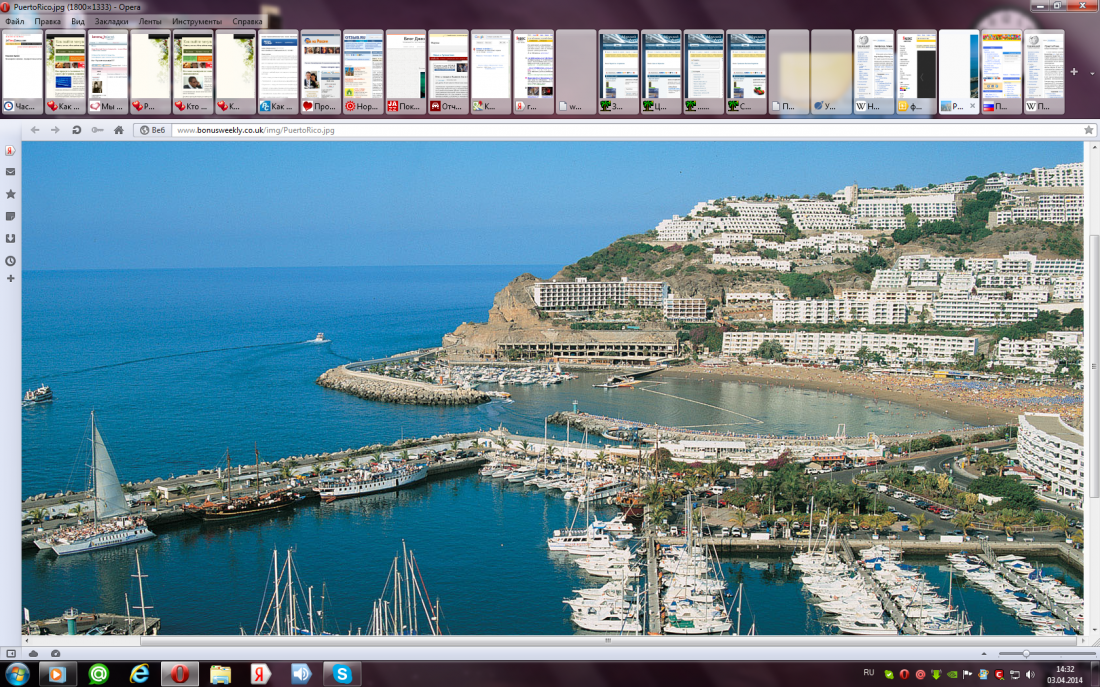
Task: Open the Downloads sidebar panel
Action: (9, 238)
